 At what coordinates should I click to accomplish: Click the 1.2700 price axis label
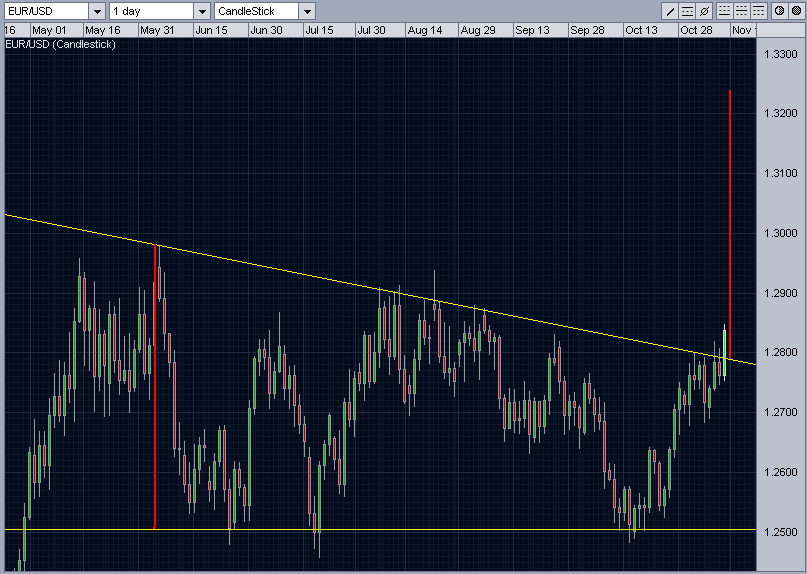pos(781,412)
